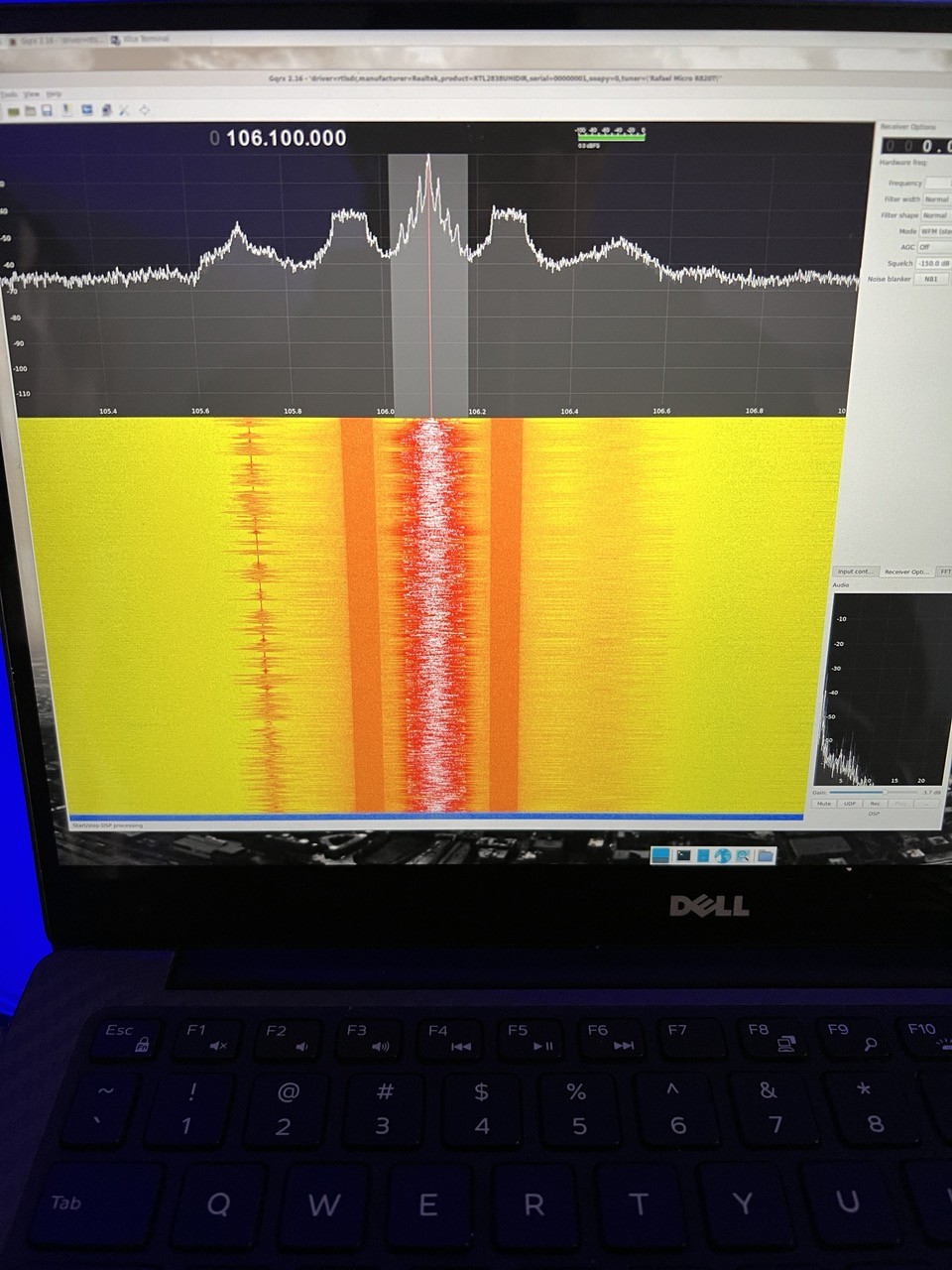This screenshot has width=952, height=1270.
Task: Switch to the Xfce Terminal taskbar button
Action: tap(141, 40)
